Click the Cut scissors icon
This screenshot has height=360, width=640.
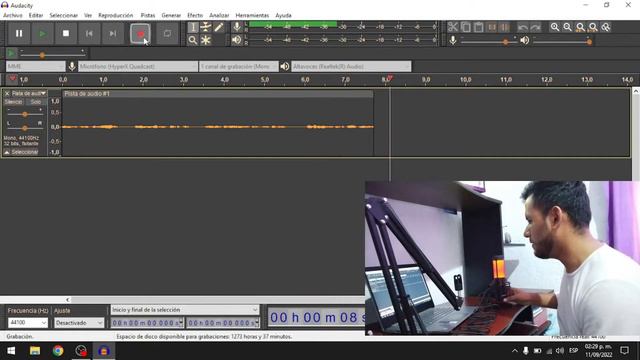(453, 27)
